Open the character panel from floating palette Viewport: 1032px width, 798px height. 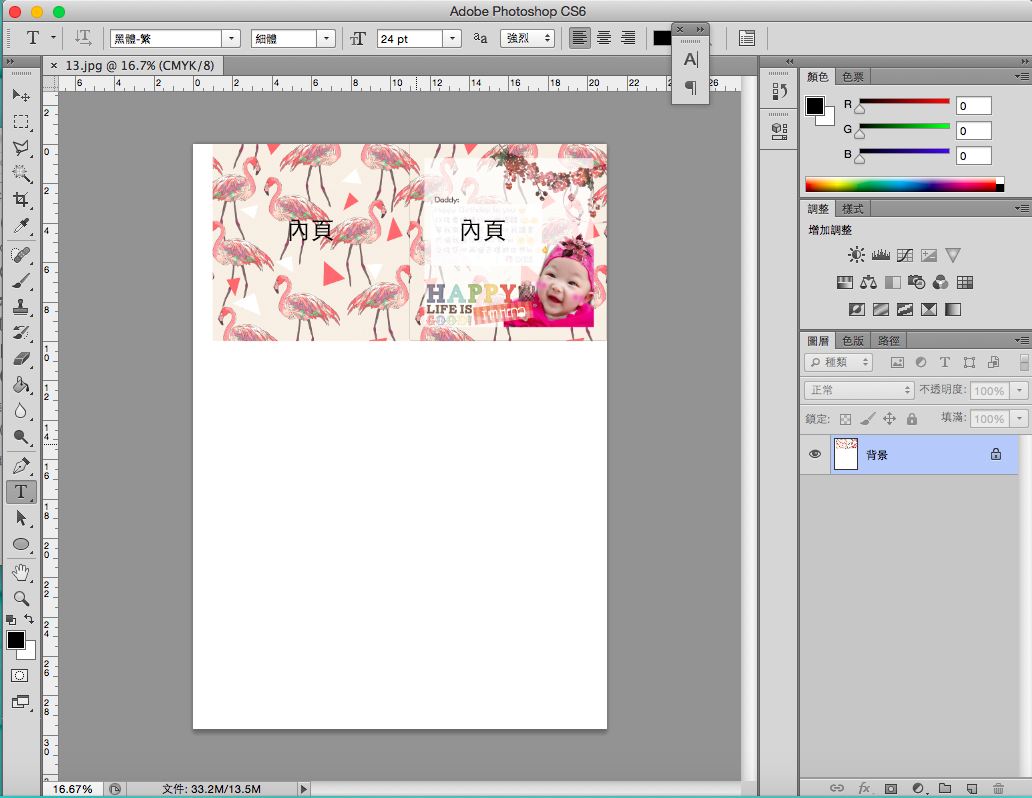(x=690, y=61)
